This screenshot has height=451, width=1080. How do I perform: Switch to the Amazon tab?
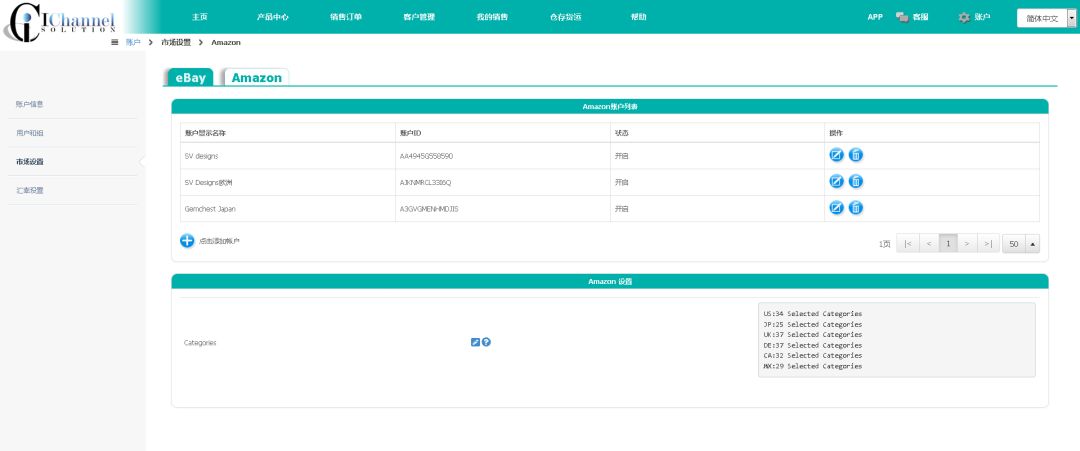click(x=256, y=78)
